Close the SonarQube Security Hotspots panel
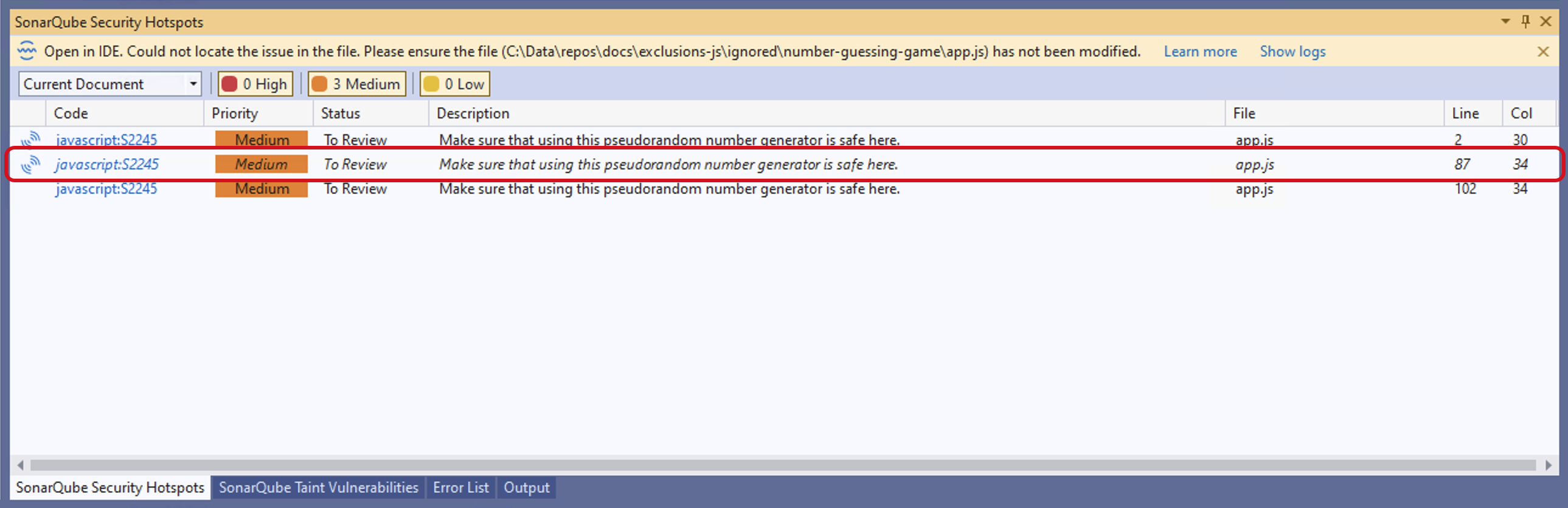The height and width of the screenshot is (508, 1568). pyautogui.click(x=1545, y=22)
